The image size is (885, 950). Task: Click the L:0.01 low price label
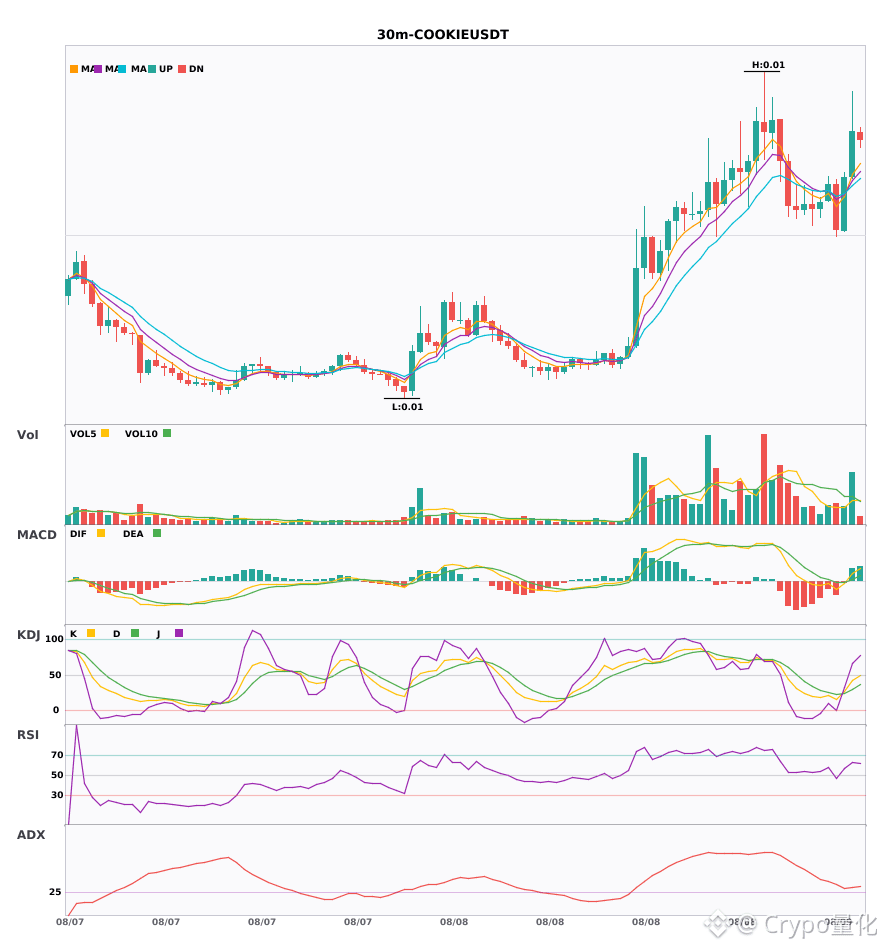(x=407, y=407)
